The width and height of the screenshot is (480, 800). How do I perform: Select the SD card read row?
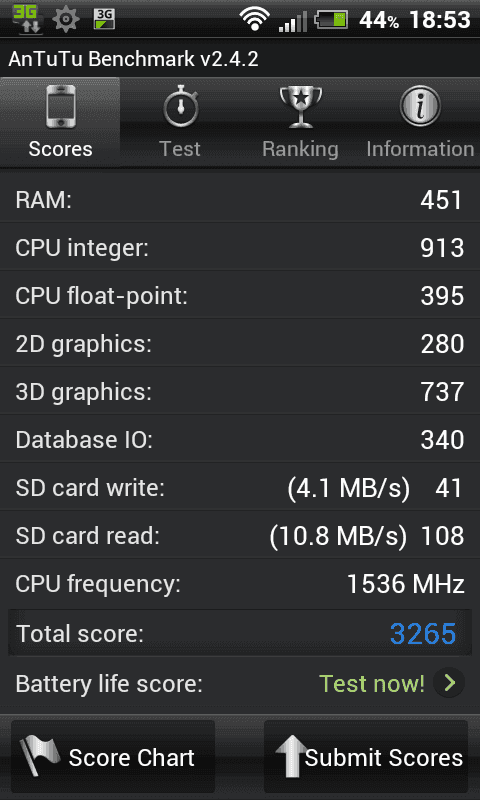click(x=240, y=535)
